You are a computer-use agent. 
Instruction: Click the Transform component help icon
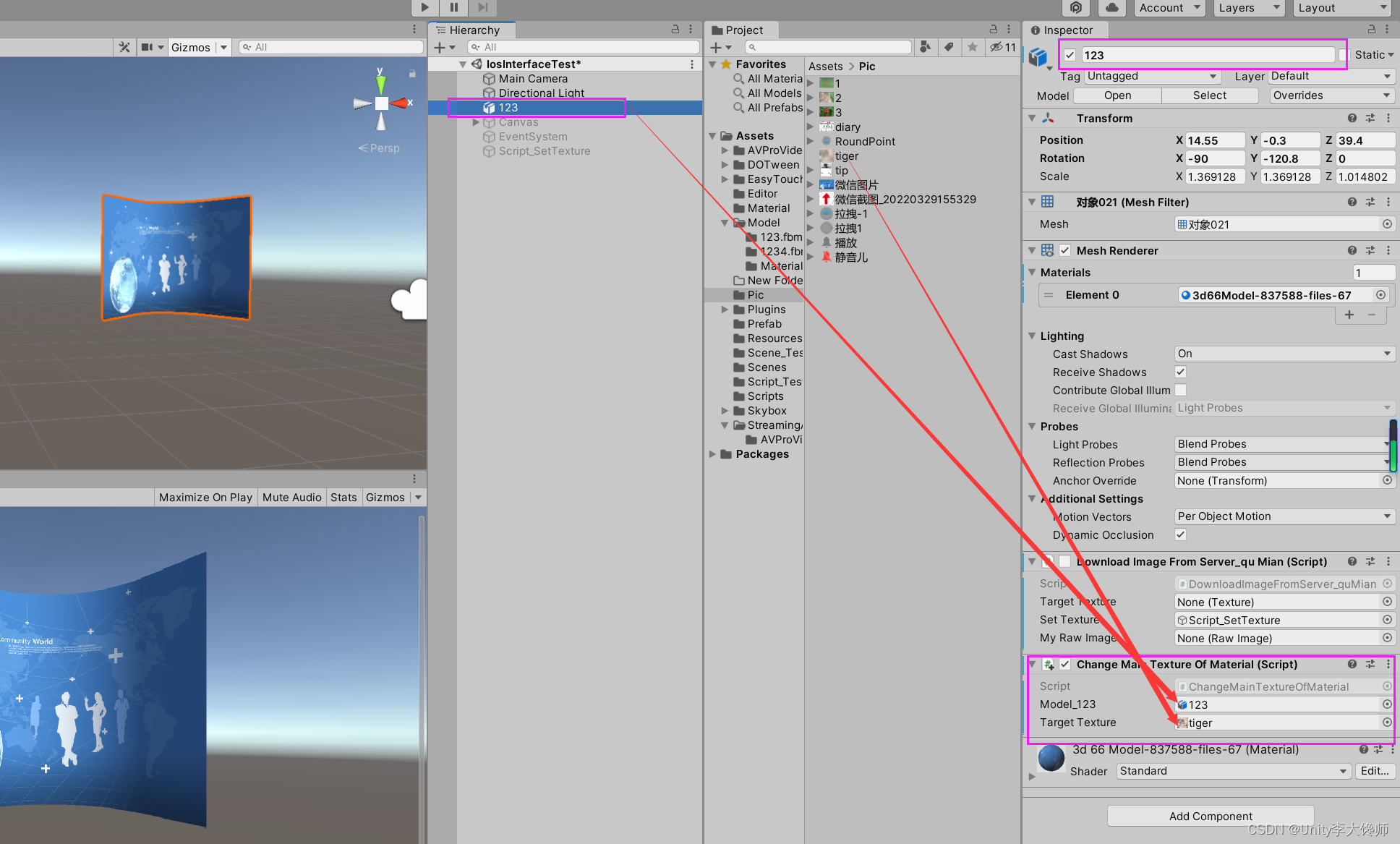pyautogui.click(x=1352, y=118)
